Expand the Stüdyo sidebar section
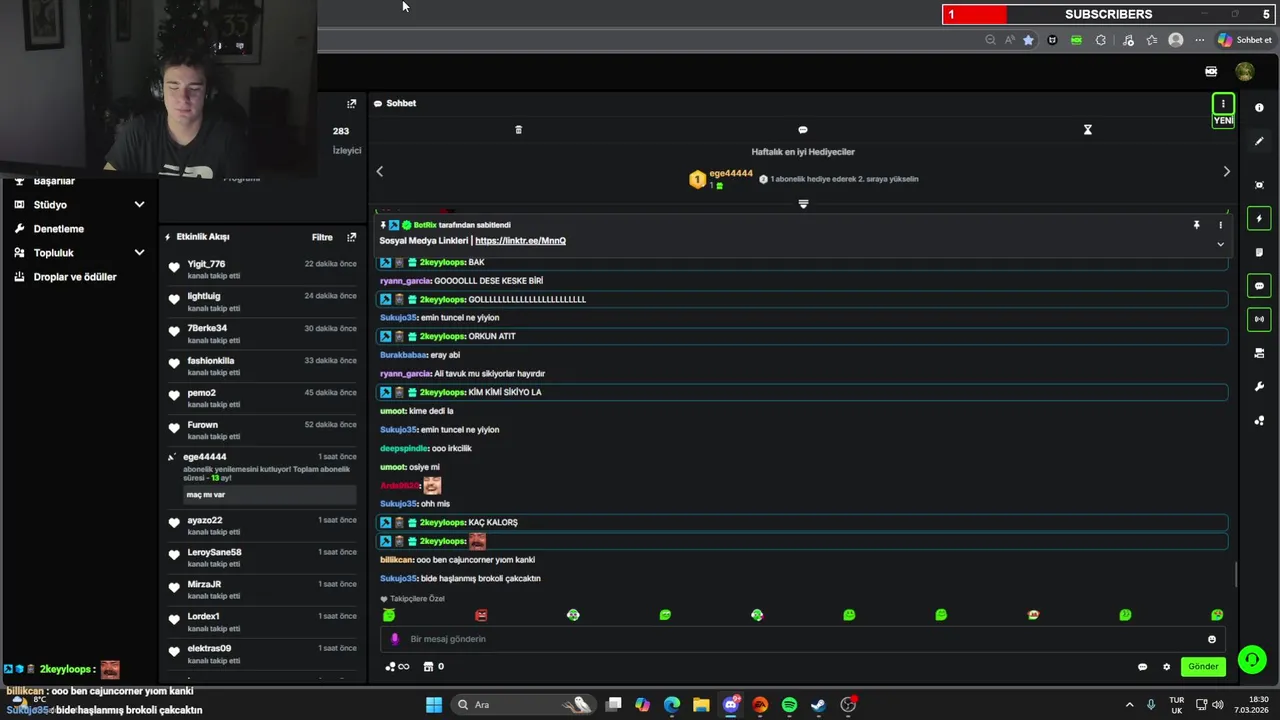Screen dimensions: 1280x720 pos(139,205)
